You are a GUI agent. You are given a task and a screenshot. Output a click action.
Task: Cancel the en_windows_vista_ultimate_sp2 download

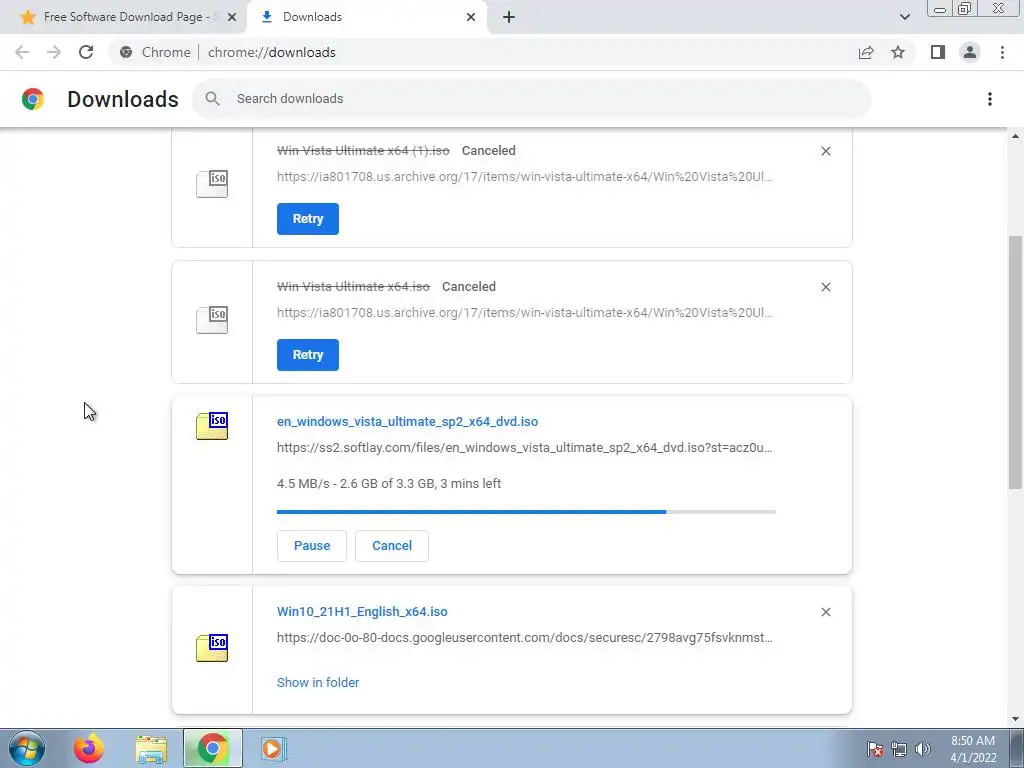[392, 546]
